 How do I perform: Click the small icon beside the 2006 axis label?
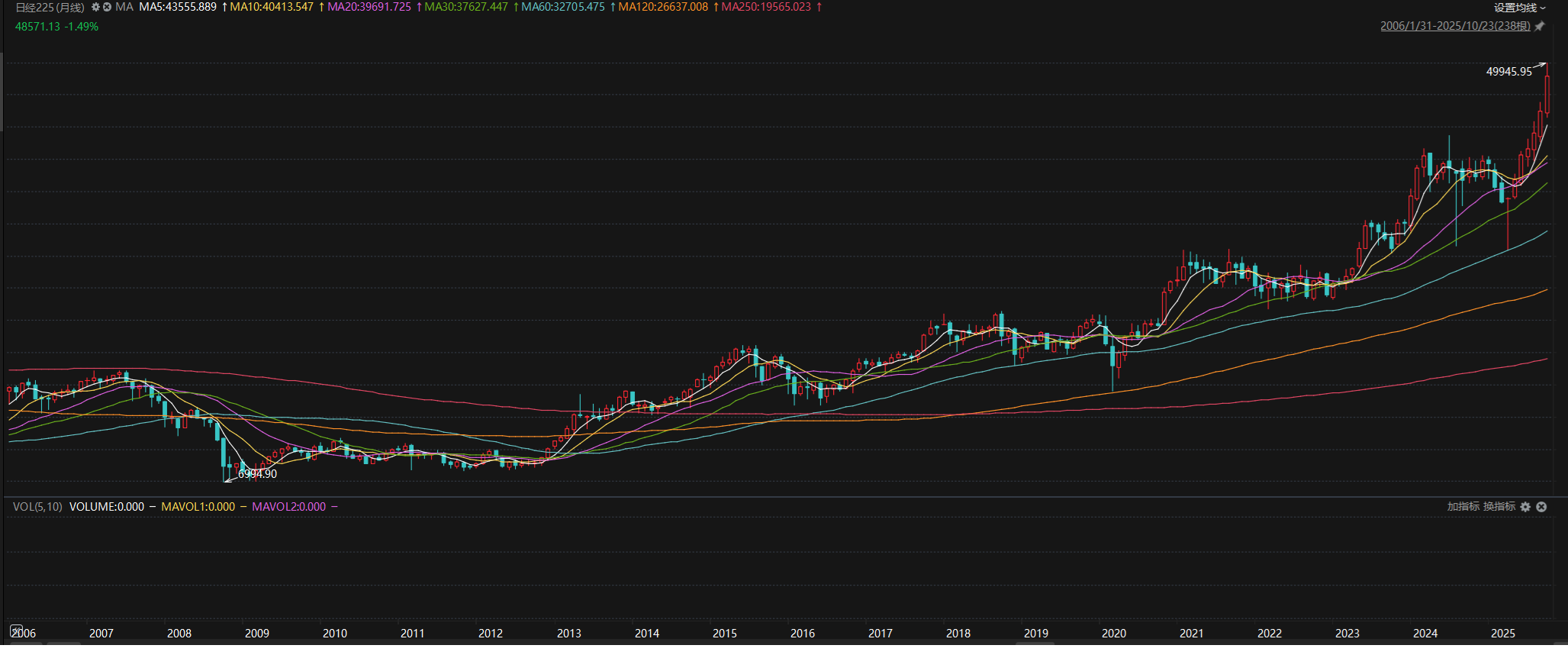click(16, 631)
